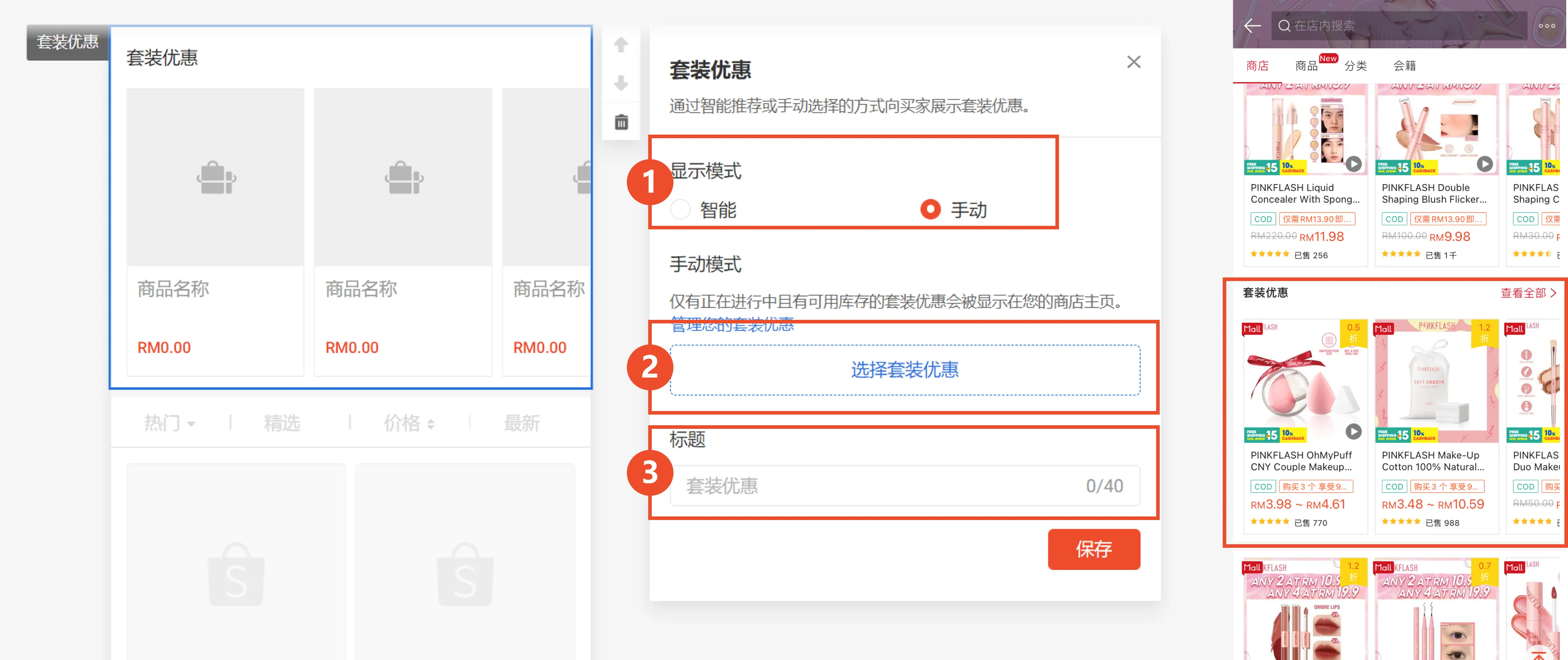Play the video on PINKFLASH OhMyPuff product

click(x=1354, y=432)
